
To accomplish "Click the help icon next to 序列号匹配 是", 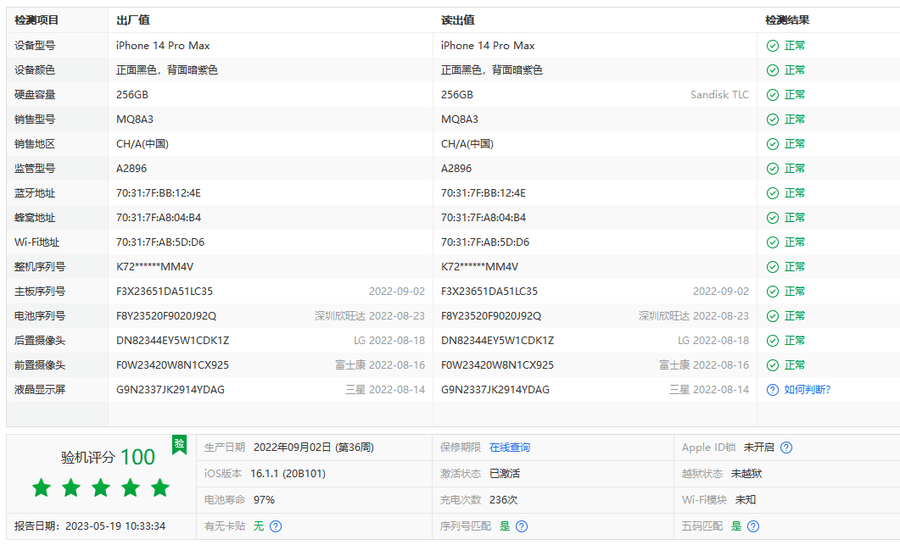I will 522,526.
